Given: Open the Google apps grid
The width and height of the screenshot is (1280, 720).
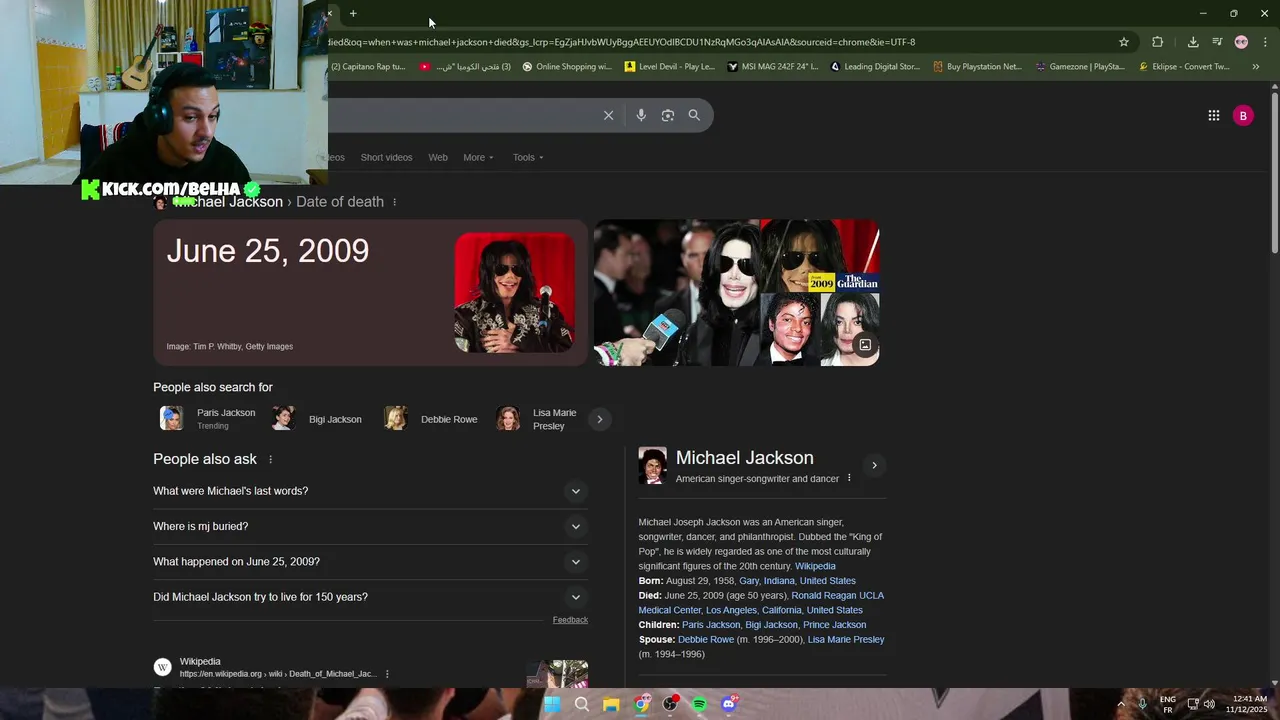Looking at the screenshot, I should tap(1214, 115).
